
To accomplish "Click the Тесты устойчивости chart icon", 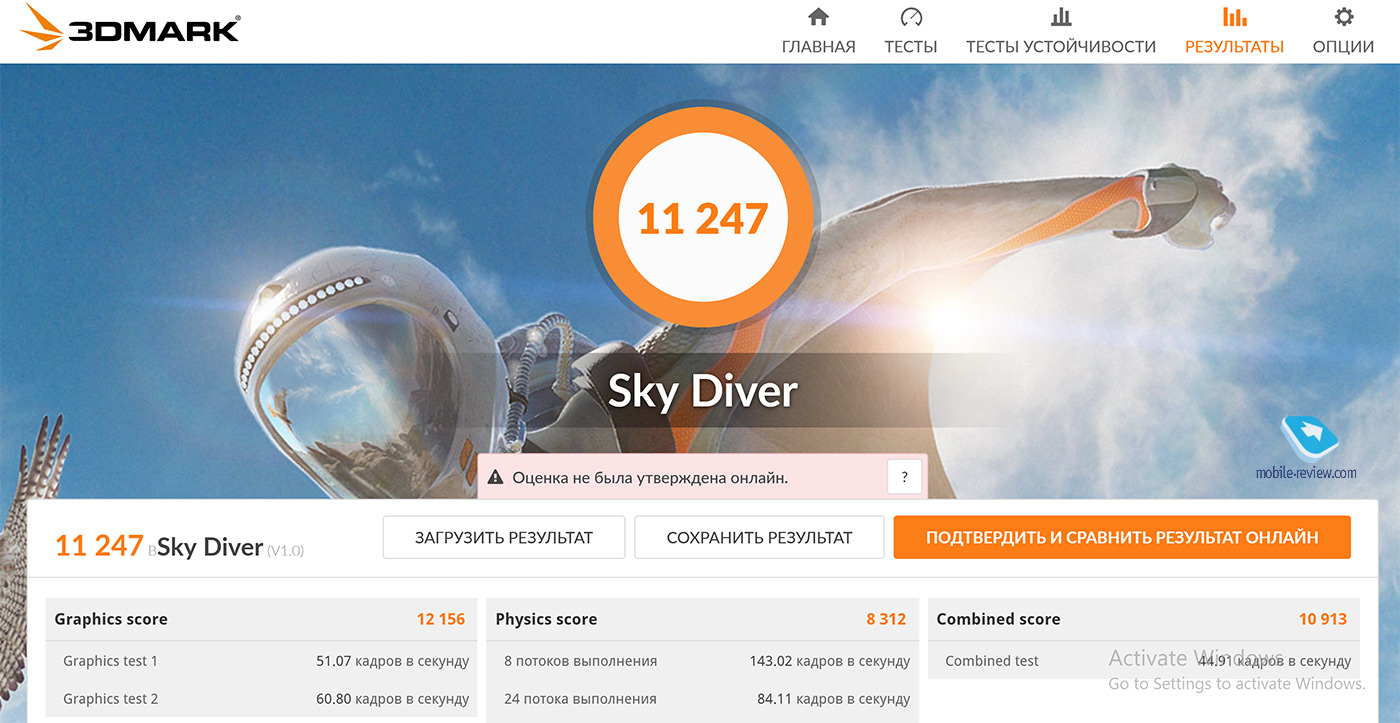I will coord(1061,17).
